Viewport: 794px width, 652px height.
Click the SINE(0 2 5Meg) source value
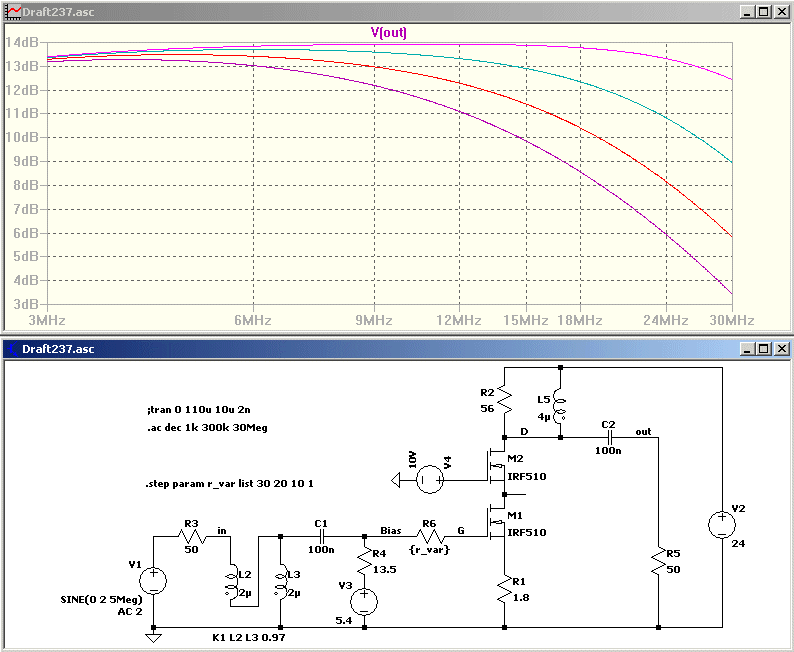[x=101, y=599]
